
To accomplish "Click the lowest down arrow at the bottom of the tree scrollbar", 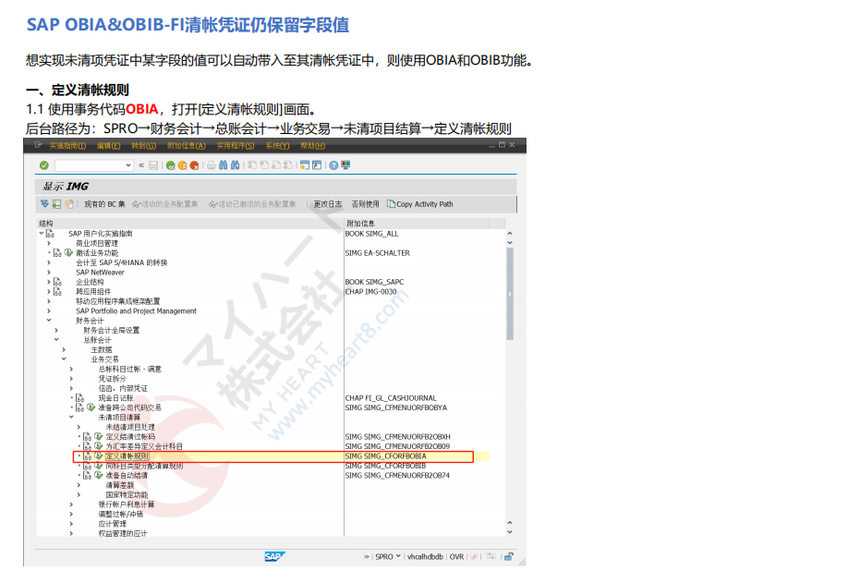I will 510,531.
